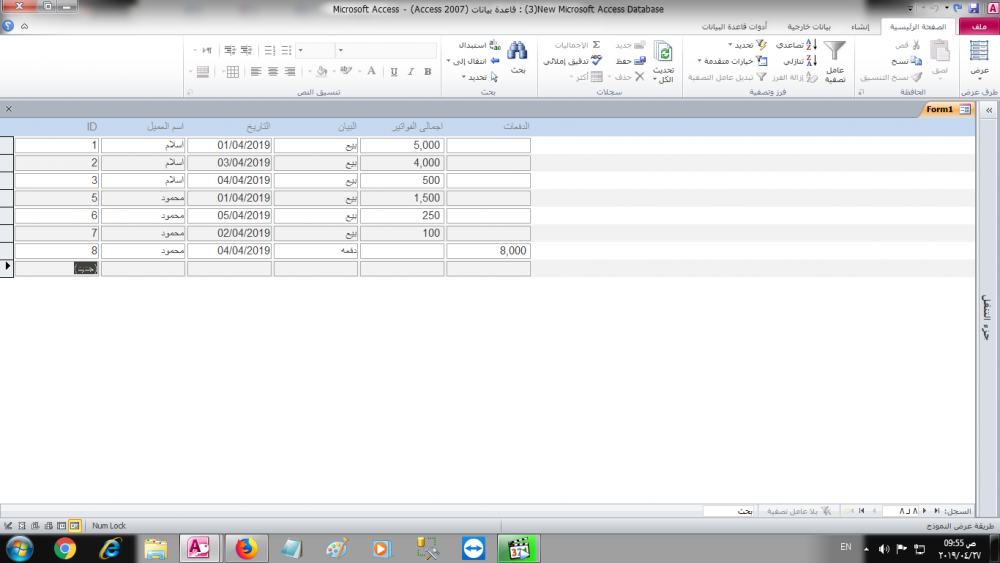Align text right
Image resolution: width=1000 pixels, height=563 pixels.
[x=290, y=71]
